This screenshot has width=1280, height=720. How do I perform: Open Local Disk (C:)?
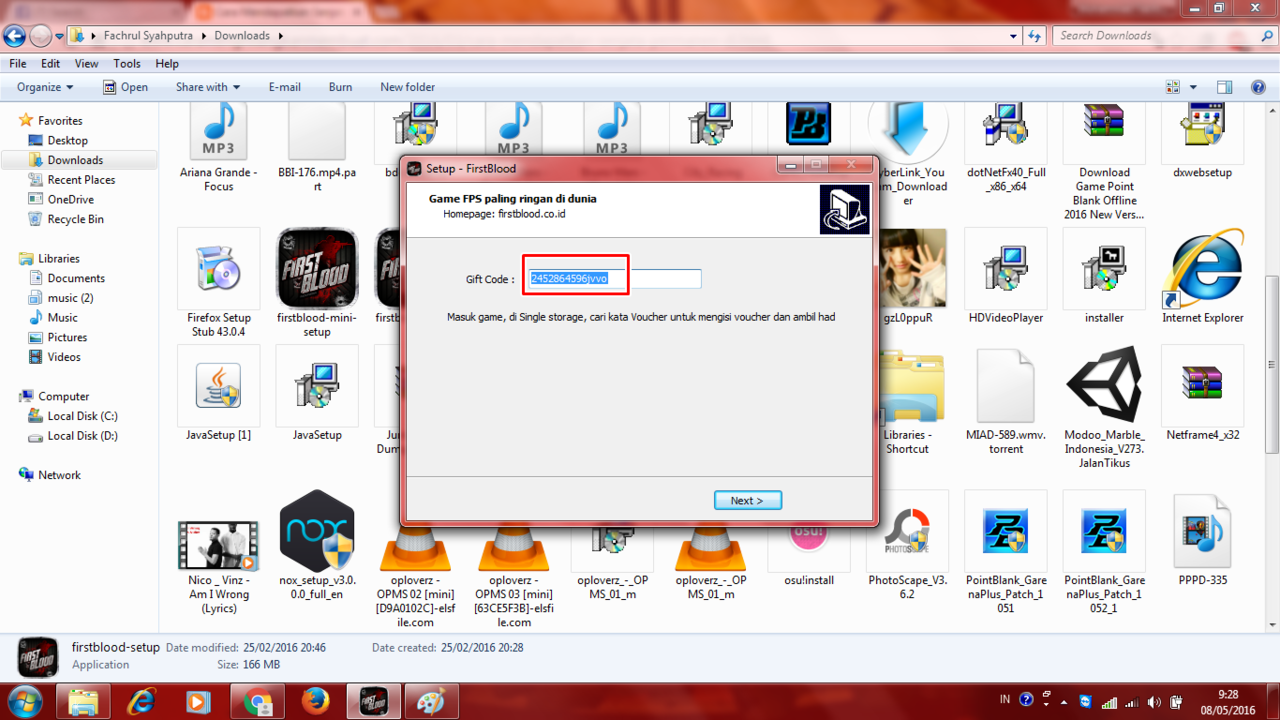(x=82, y=416)
